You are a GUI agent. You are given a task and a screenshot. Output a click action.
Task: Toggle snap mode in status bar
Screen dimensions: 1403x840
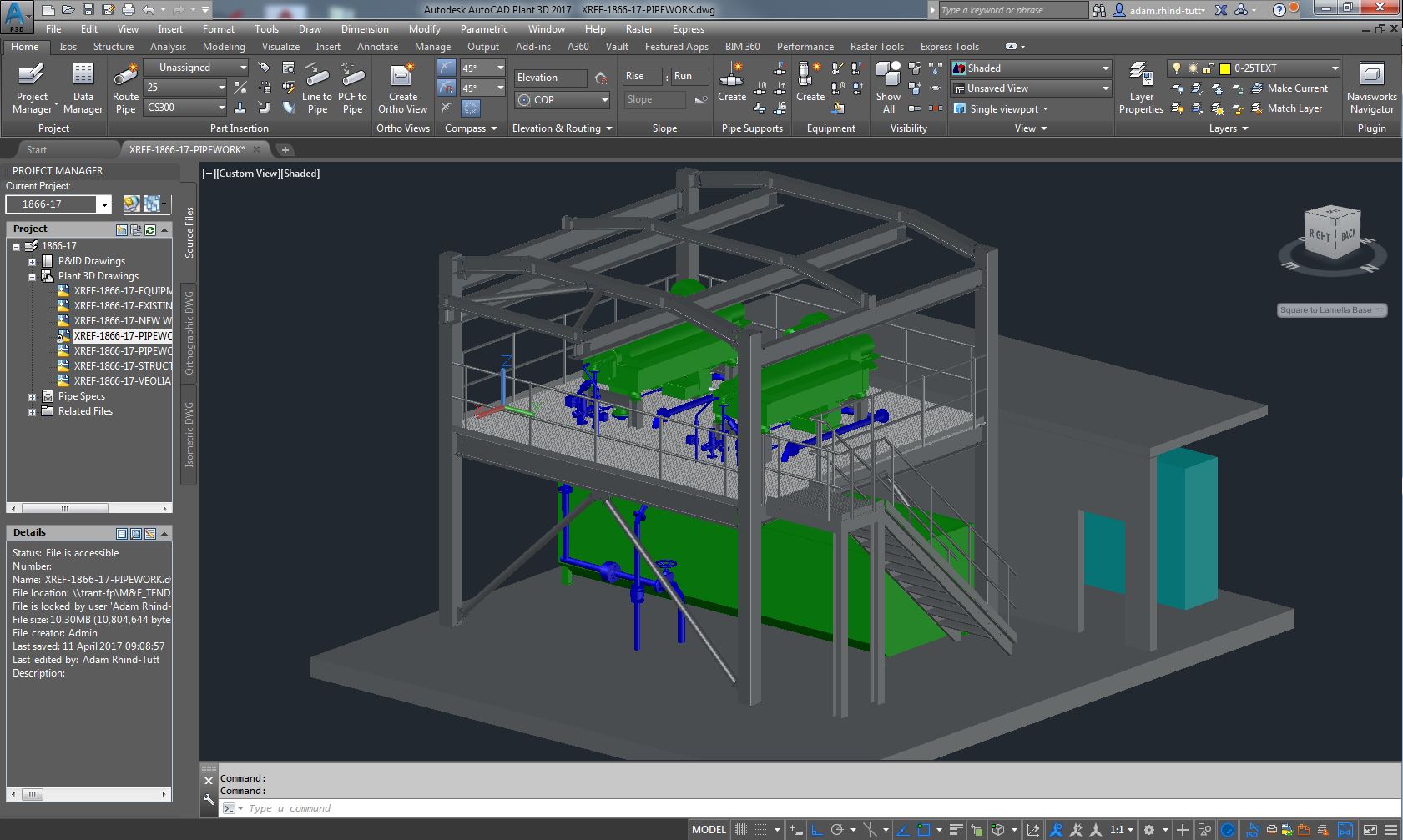[x=761, y=830]
